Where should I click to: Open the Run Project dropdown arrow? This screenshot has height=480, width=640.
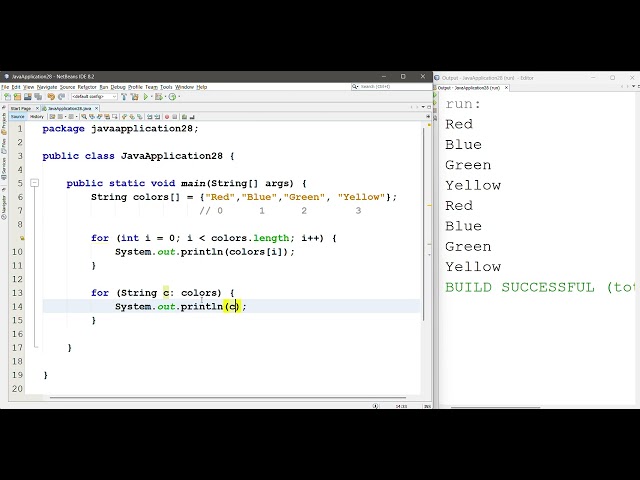(x=151, y=97)
